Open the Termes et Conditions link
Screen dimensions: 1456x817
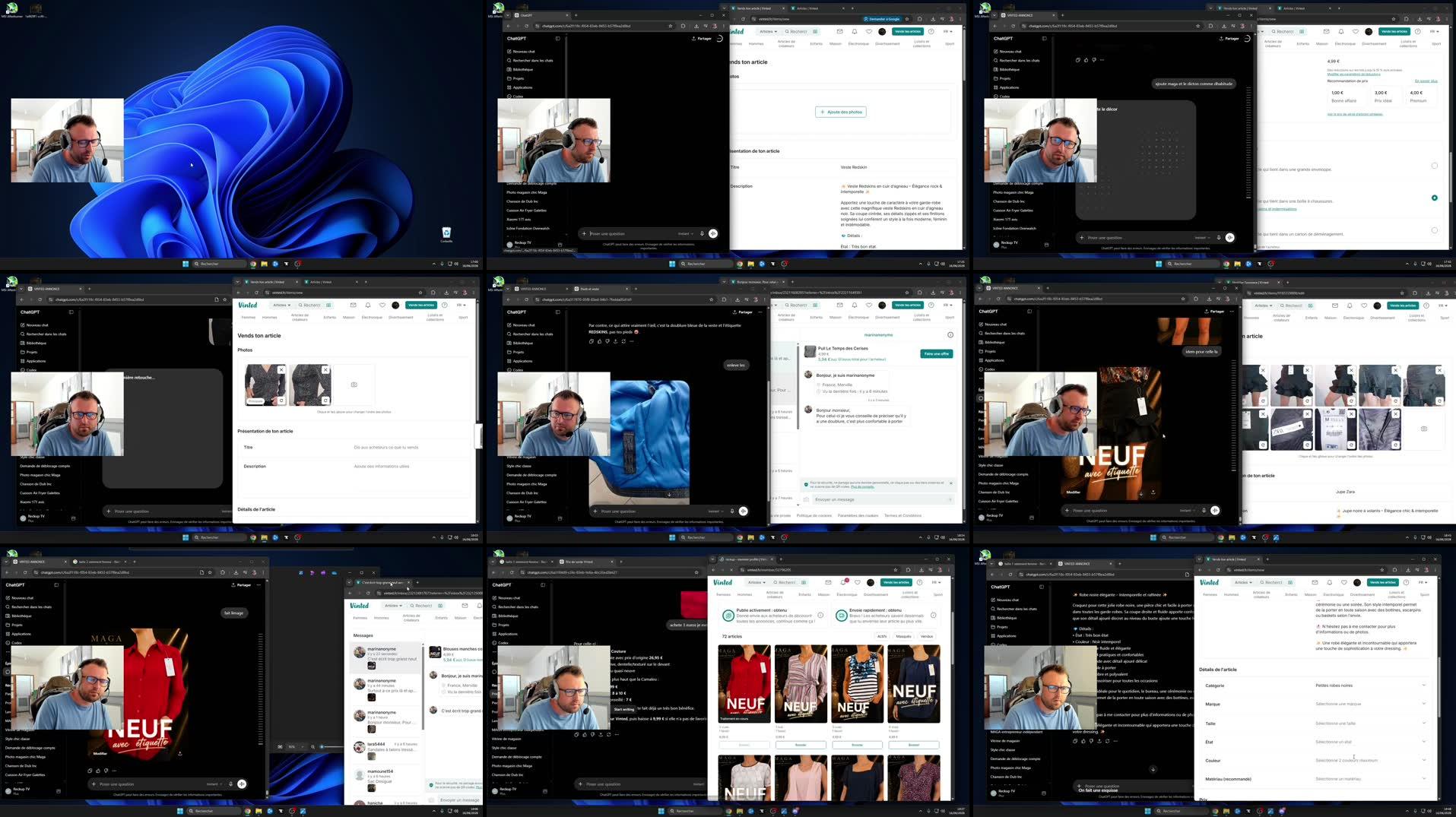(x=902, y=515)
